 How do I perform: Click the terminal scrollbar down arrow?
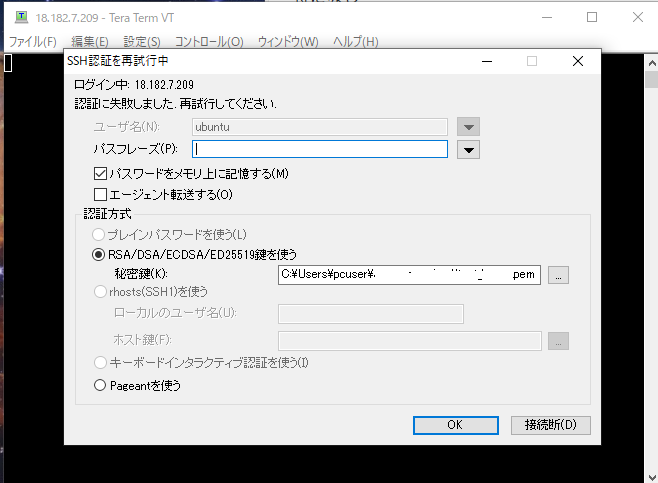click(652, 477)
